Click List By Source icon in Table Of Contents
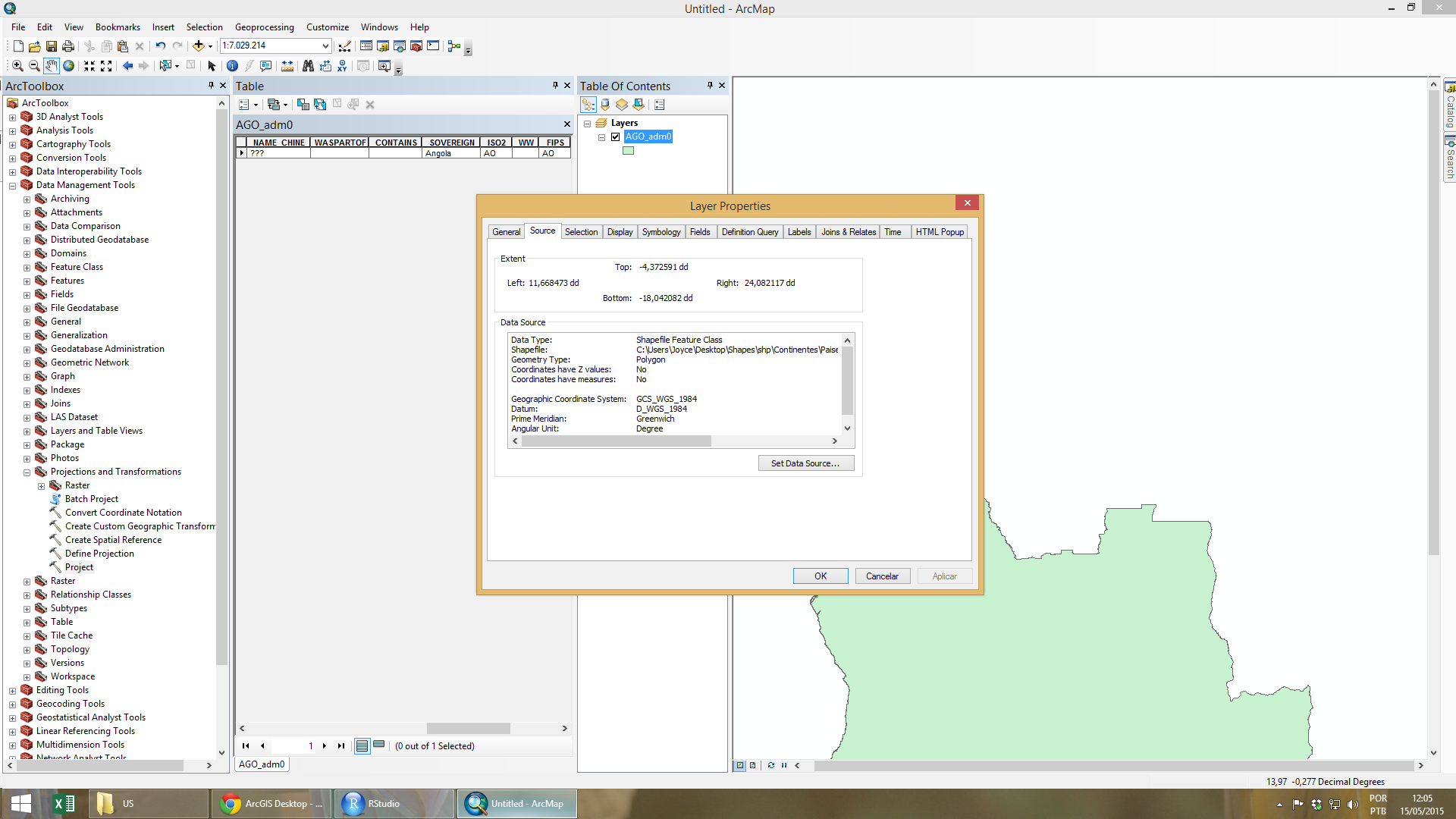Image resolution: width=1456 pixels, height=819 pixels. [x=605, y=105]
